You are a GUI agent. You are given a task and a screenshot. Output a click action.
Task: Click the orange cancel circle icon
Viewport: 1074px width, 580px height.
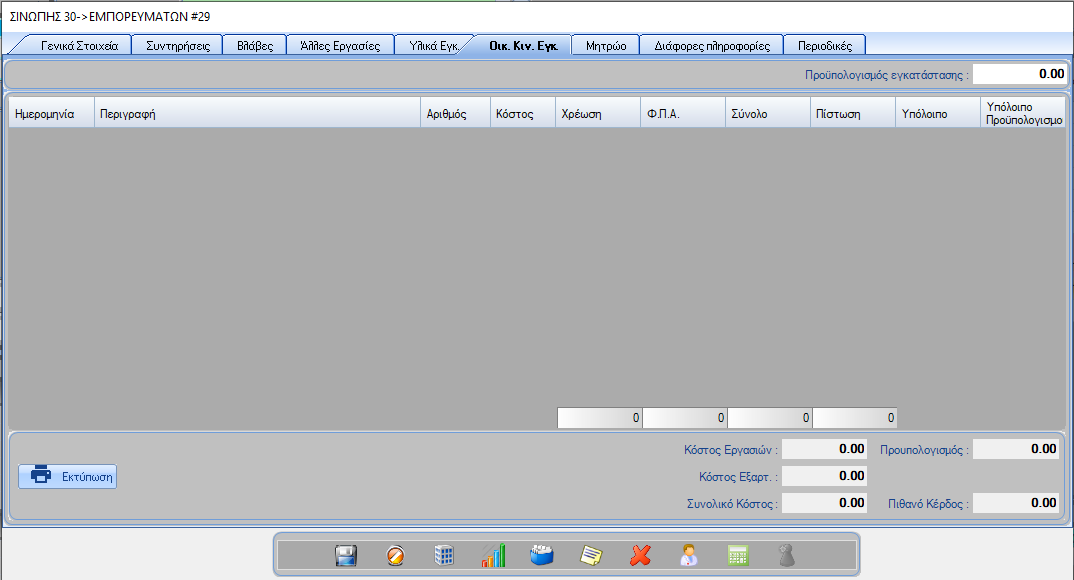[396, 556]
